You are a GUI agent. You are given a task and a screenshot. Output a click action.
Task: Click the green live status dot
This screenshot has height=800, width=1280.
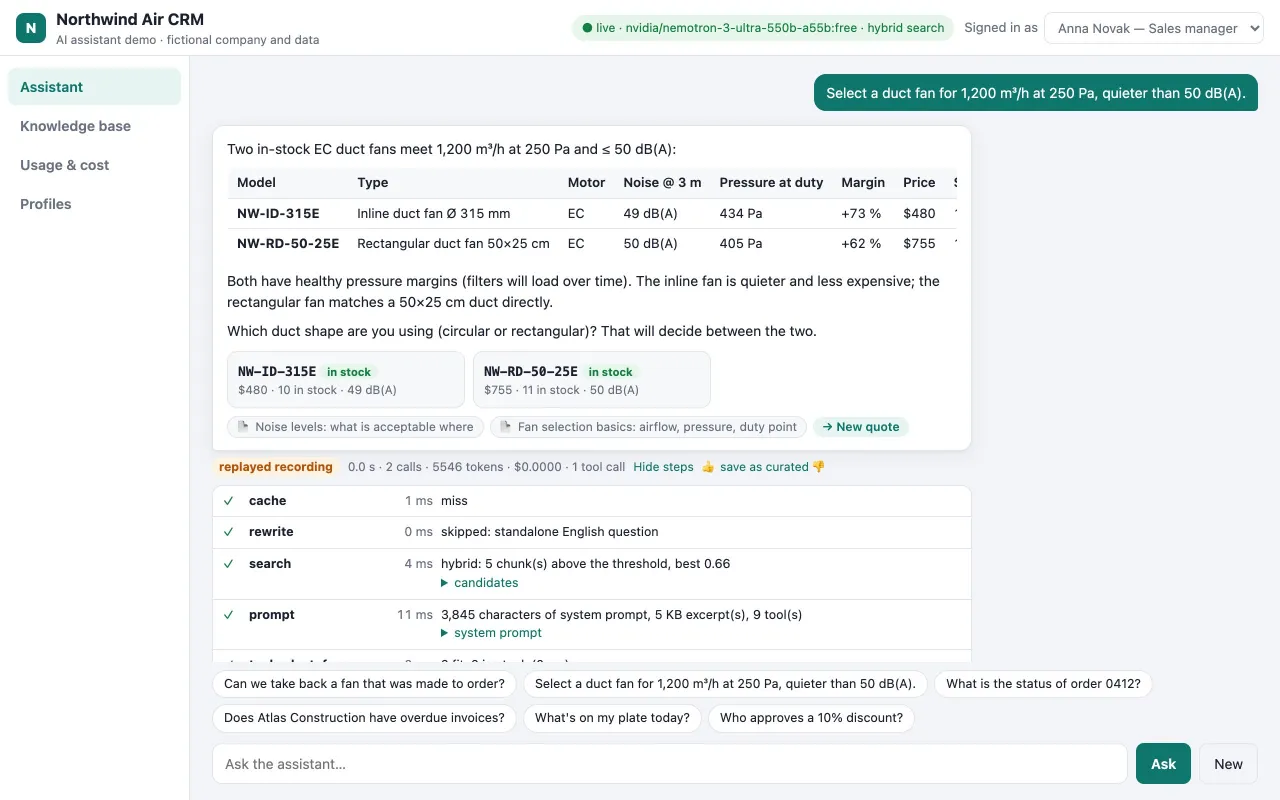[587, 28]
